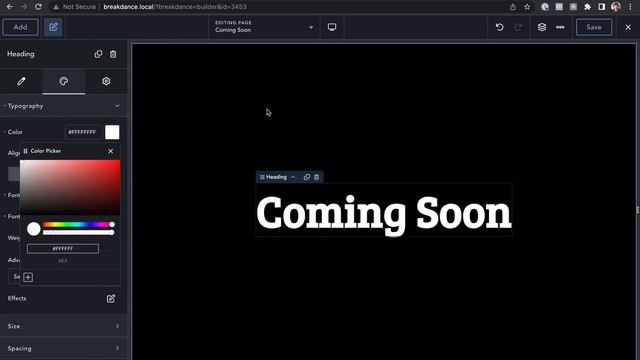640x360 pixels.
Task: Click in the saturation gradient area
Action: click(70, 187)
